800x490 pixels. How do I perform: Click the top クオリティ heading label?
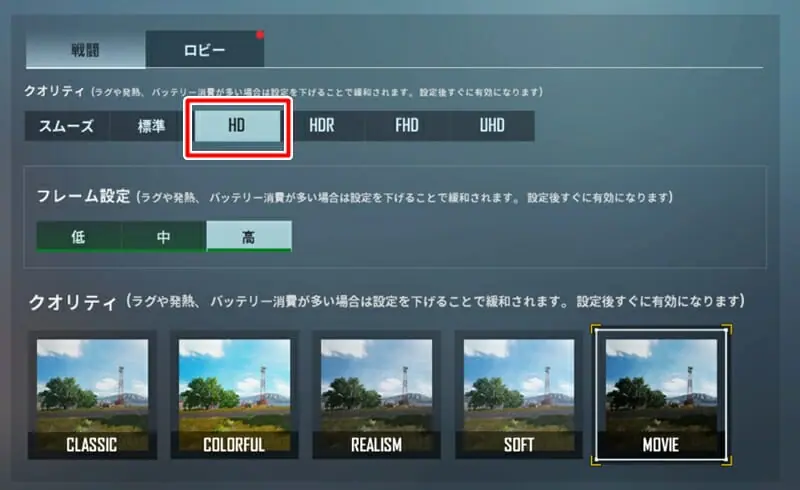pos(54,91)
